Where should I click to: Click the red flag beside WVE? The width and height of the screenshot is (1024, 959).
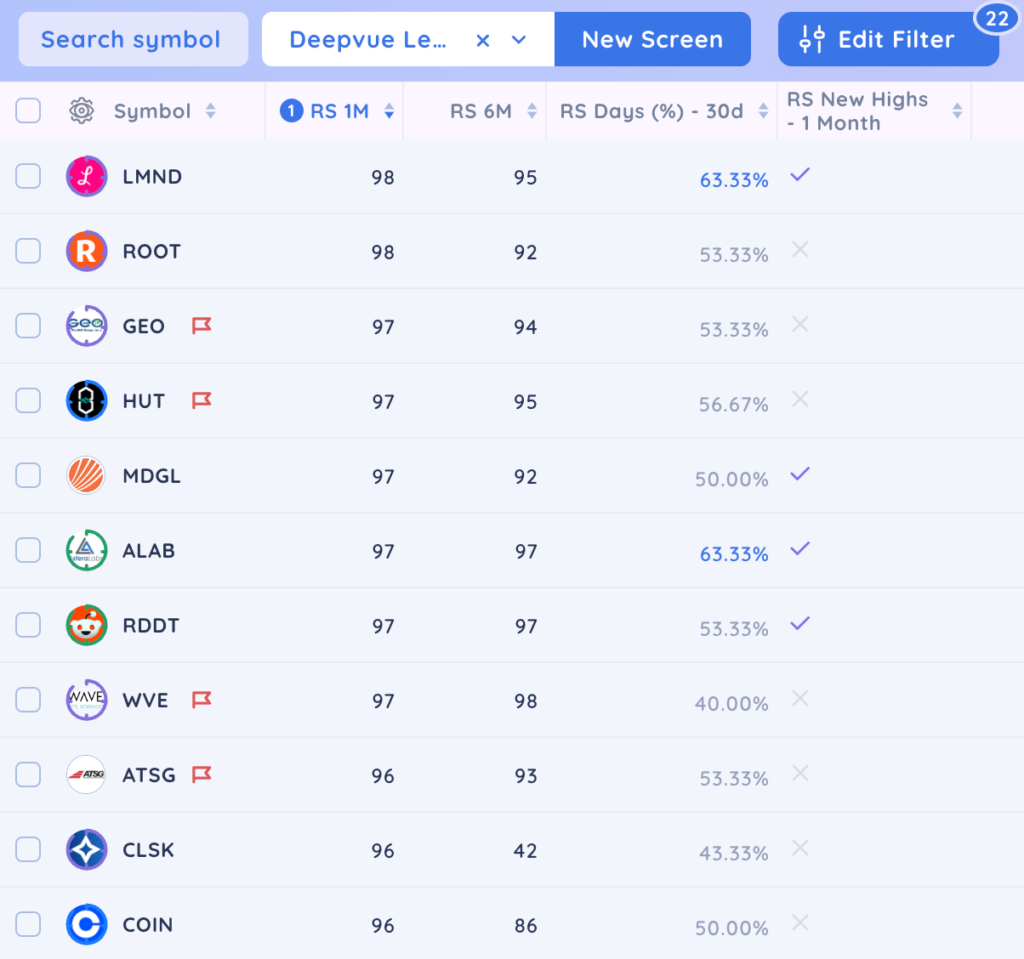coord(203,699)
